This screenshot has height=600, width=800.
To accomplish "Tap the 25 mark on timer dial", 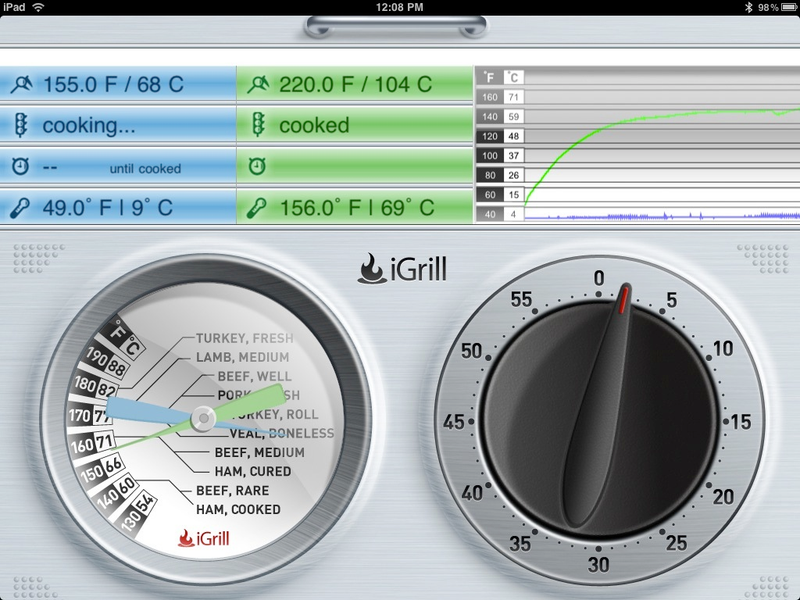I will coord(677,543).
